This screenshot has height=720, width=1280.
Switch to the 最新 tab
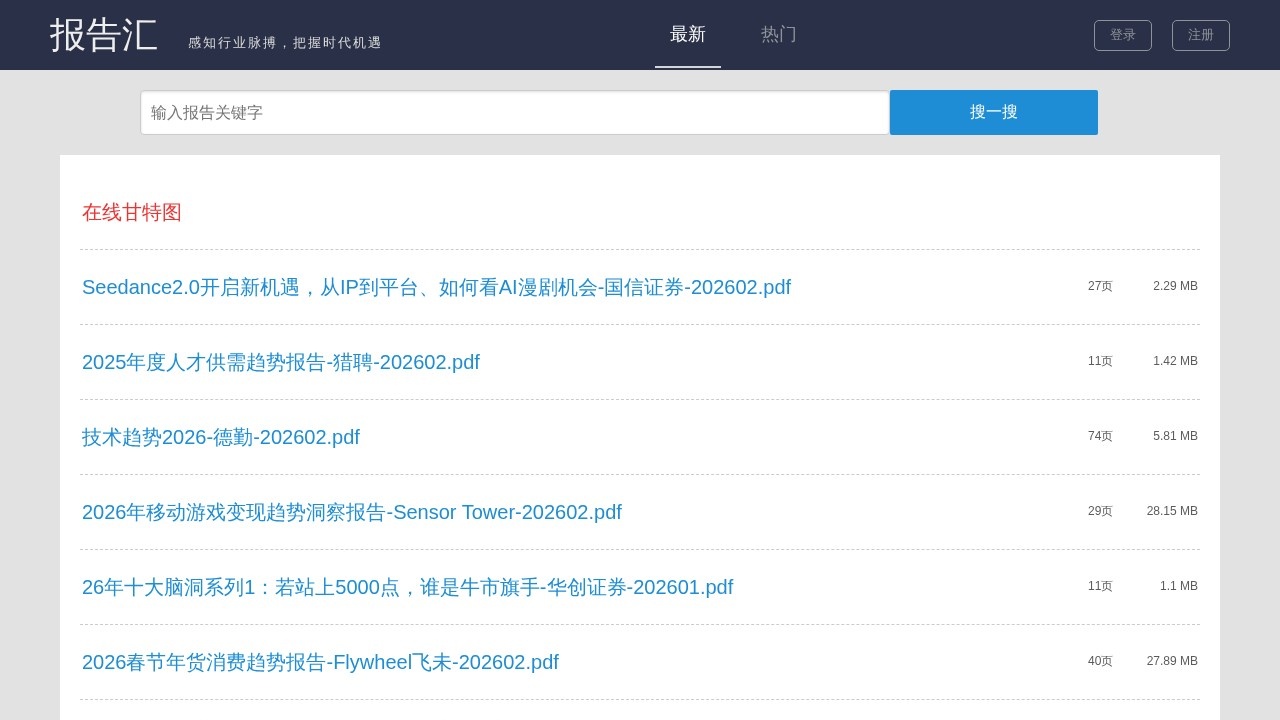688,34
